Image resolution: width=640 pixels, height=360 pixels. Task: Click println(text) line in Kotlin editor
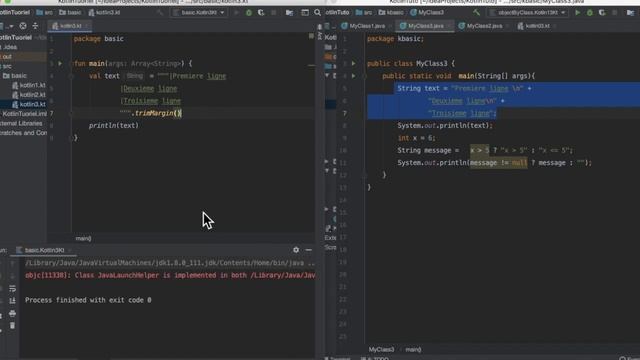(x=113, y=125)
